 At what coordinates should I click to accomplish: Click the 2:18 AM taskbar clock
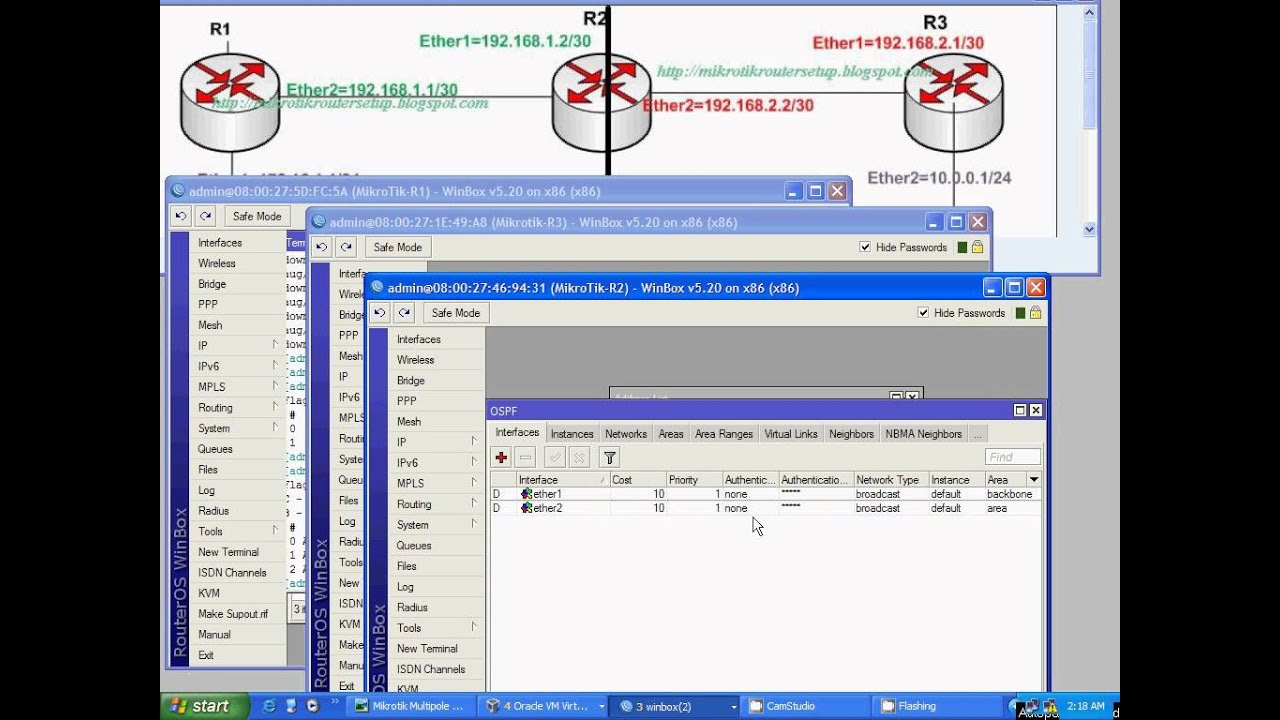pyautogui.click(x=1086, y=706)
